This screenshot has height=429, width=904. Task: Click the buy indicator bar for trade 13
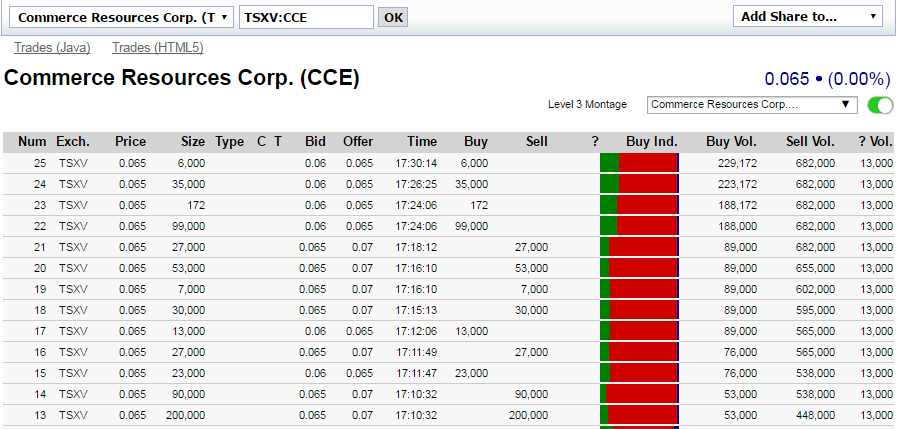(639, 415)
